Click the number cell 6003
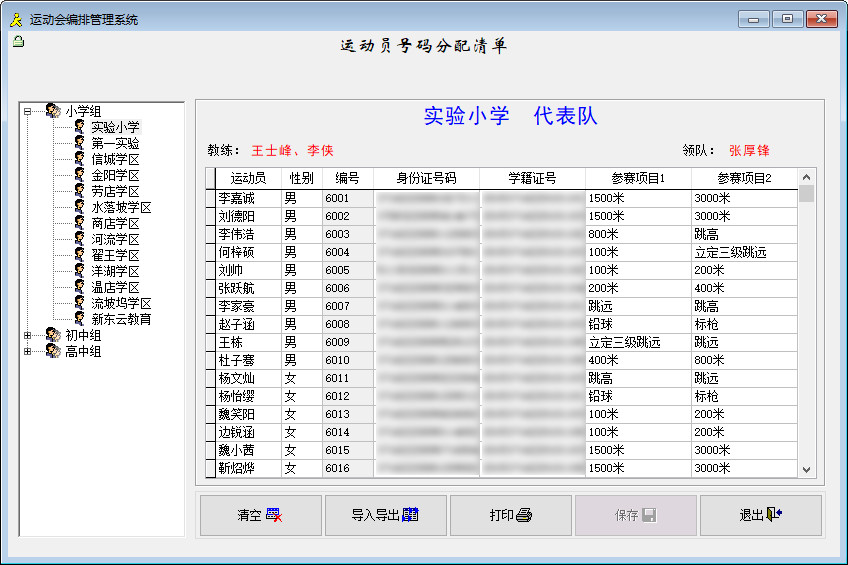 (348, 234)
